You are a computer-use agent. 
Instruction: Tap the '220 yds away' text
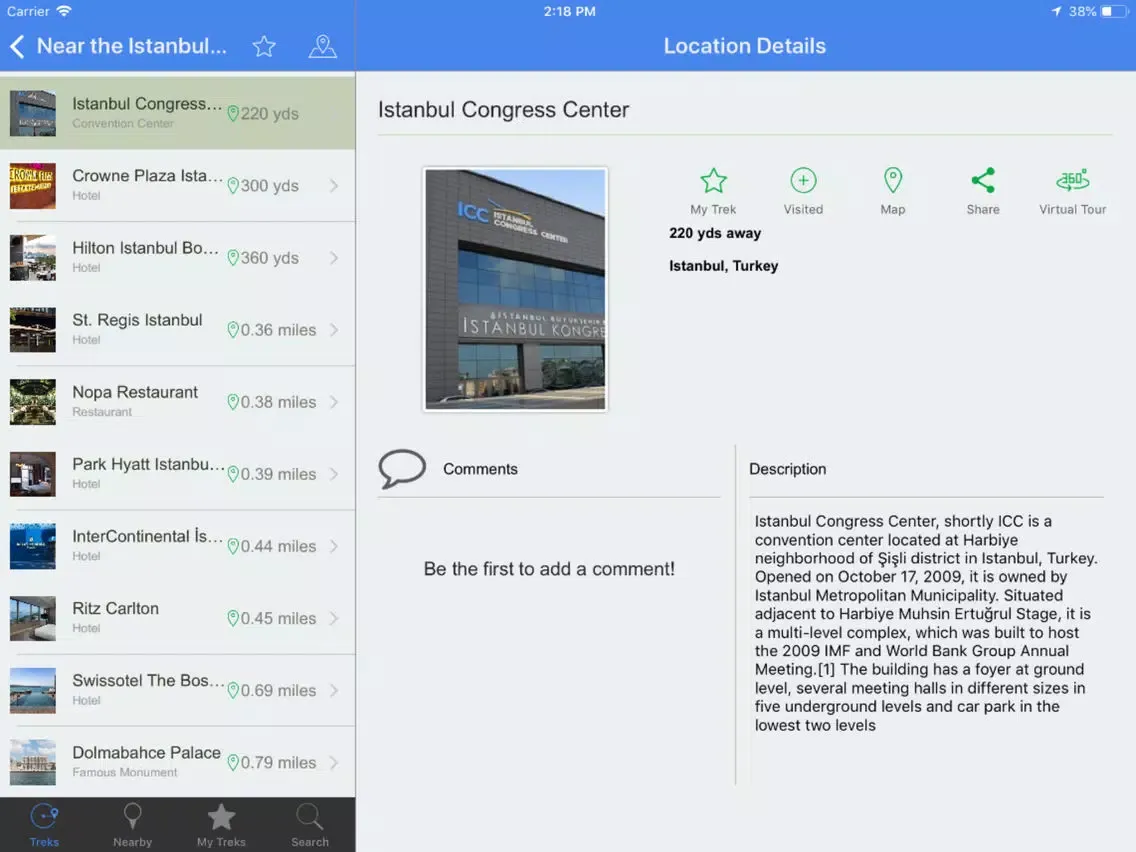click(x=715, y=233)
